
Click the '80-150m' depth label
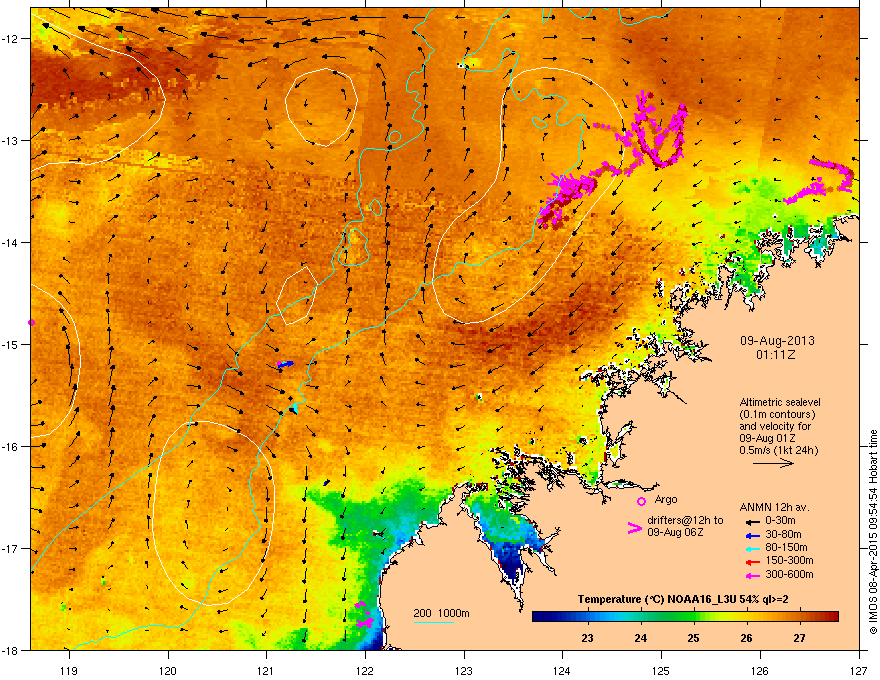click(x=786, y=548)
